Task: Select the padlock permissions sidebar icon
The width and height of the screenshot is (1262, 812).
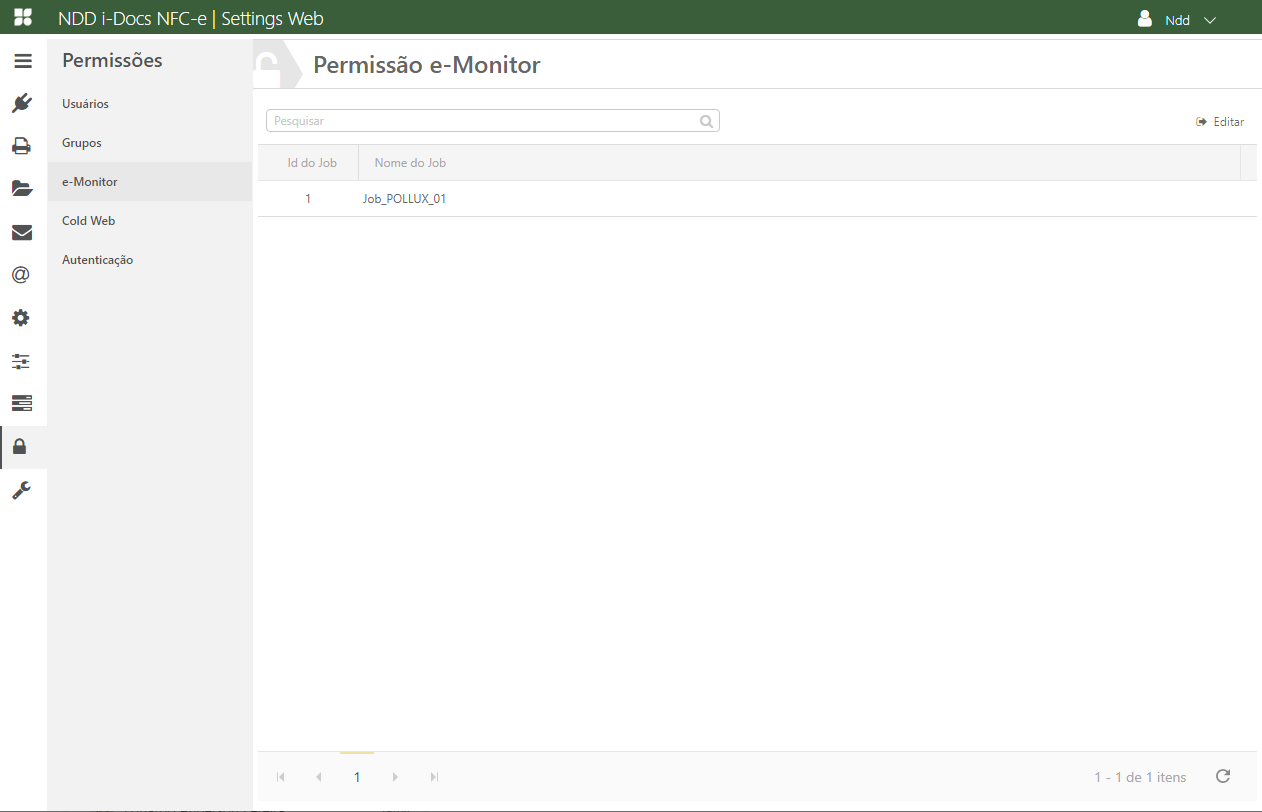Action: click(x=22, y=447)
